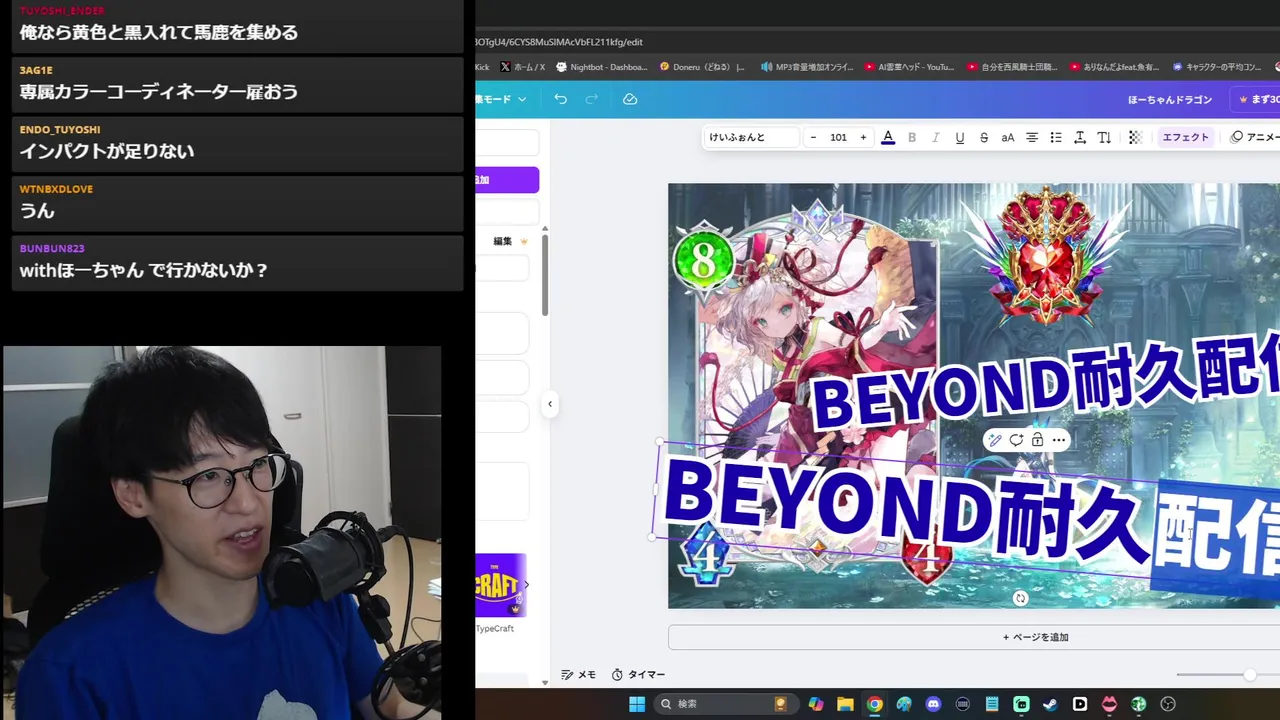Toggle uppercase aA formatting
Image resolution: width=1280 pixels, height=720 pixels.
pyautogui.click(x=1008, y=137)
